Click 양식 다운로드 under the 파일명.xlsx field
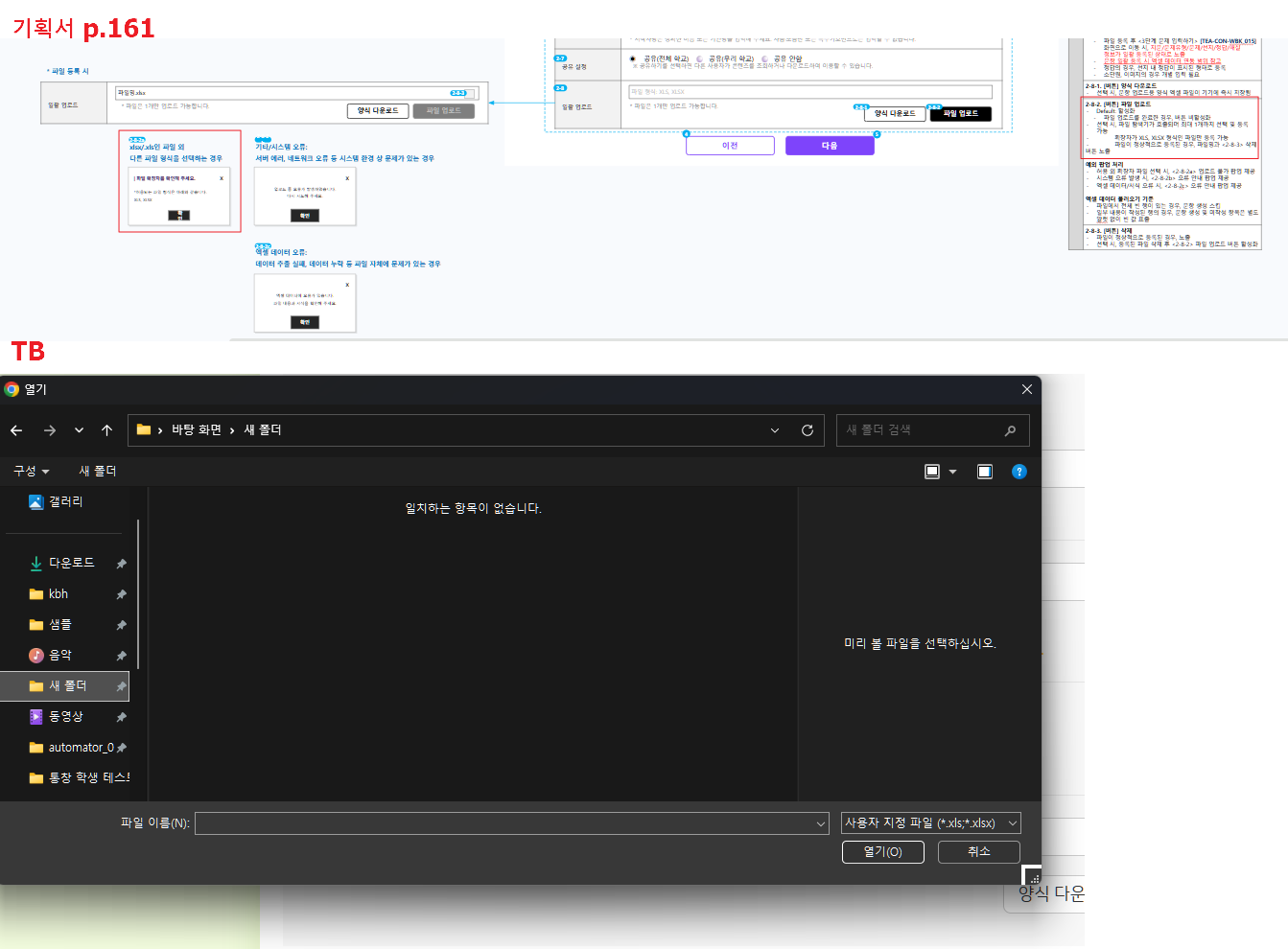Viewport: 1288px width, 949px height. pos(378,111)
